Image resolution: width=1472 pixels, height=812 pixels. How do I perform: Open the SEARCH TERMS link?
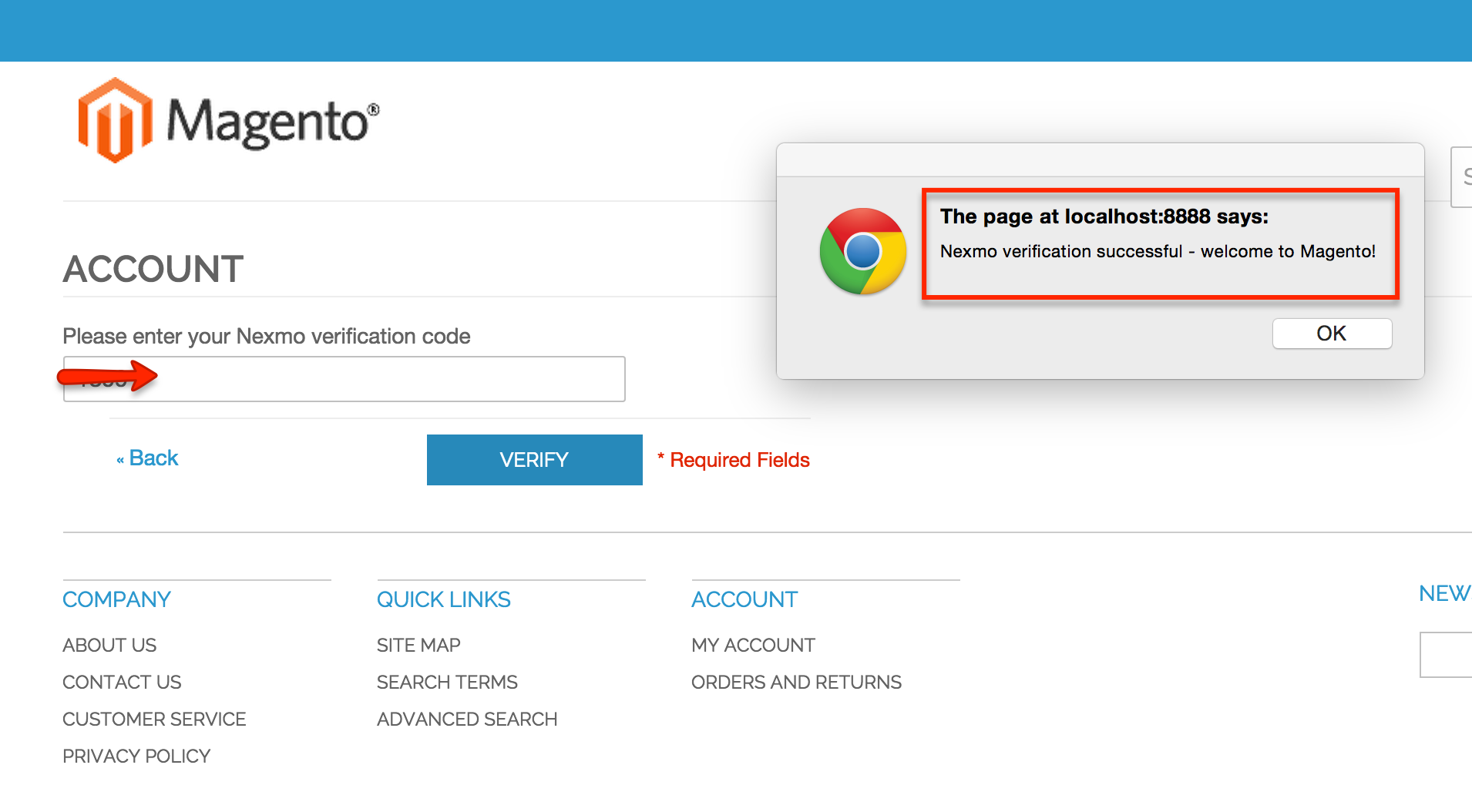(x=447, y=682)
